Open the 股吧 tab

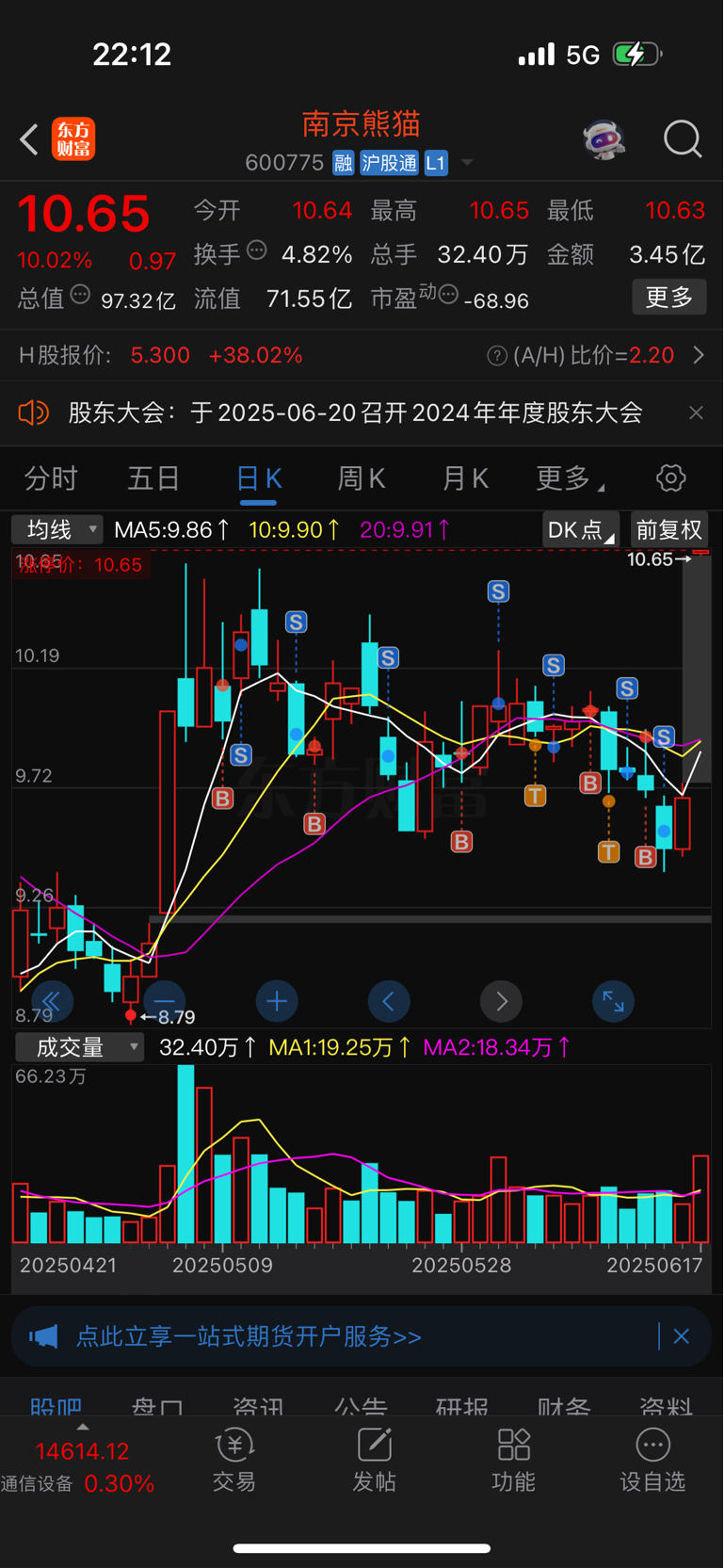(56, 1406)
